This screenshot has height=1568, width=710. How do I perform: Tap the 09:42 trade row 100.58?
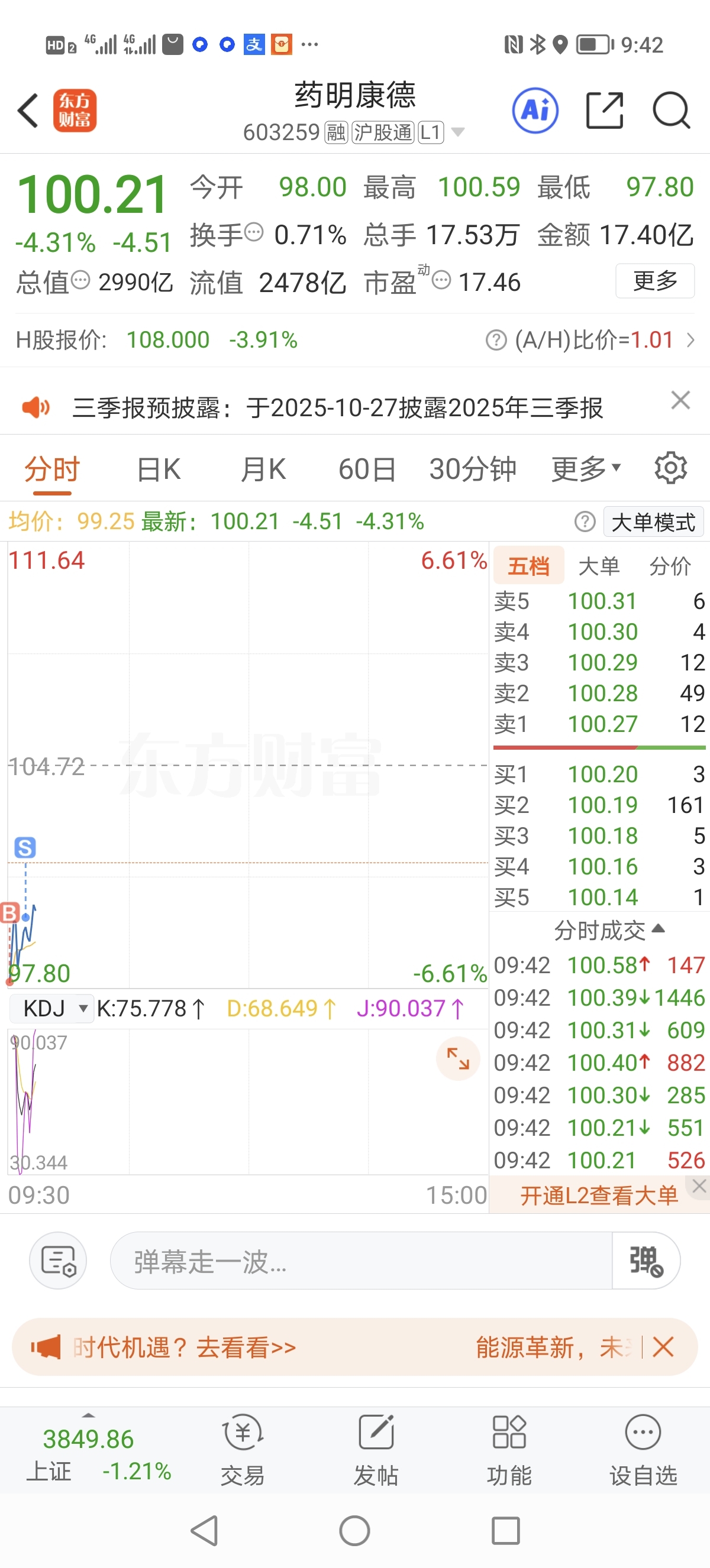599,965
